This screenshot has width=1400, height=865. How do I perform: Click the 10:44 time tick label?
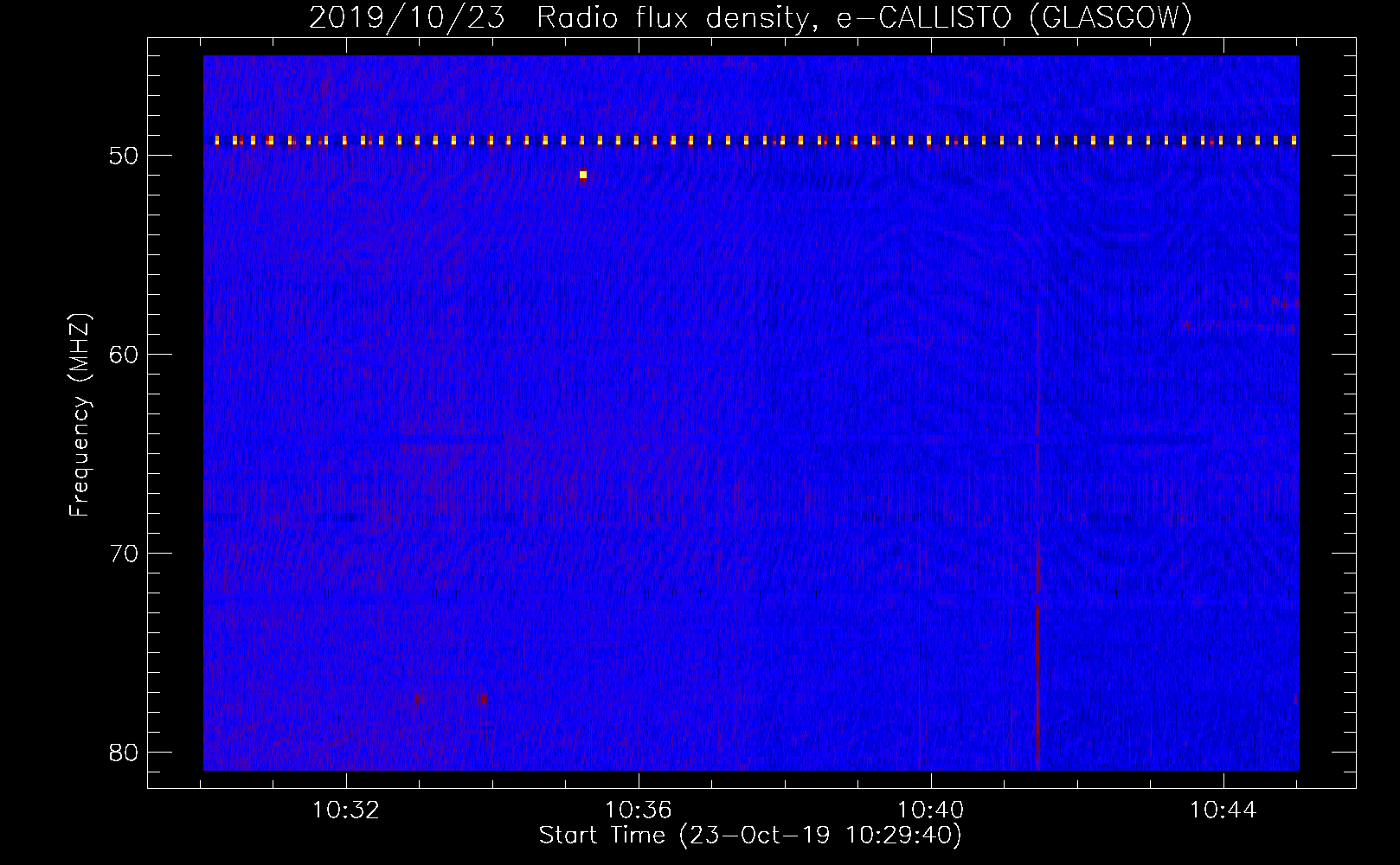pyautogui.click(x=1223, y=810)
